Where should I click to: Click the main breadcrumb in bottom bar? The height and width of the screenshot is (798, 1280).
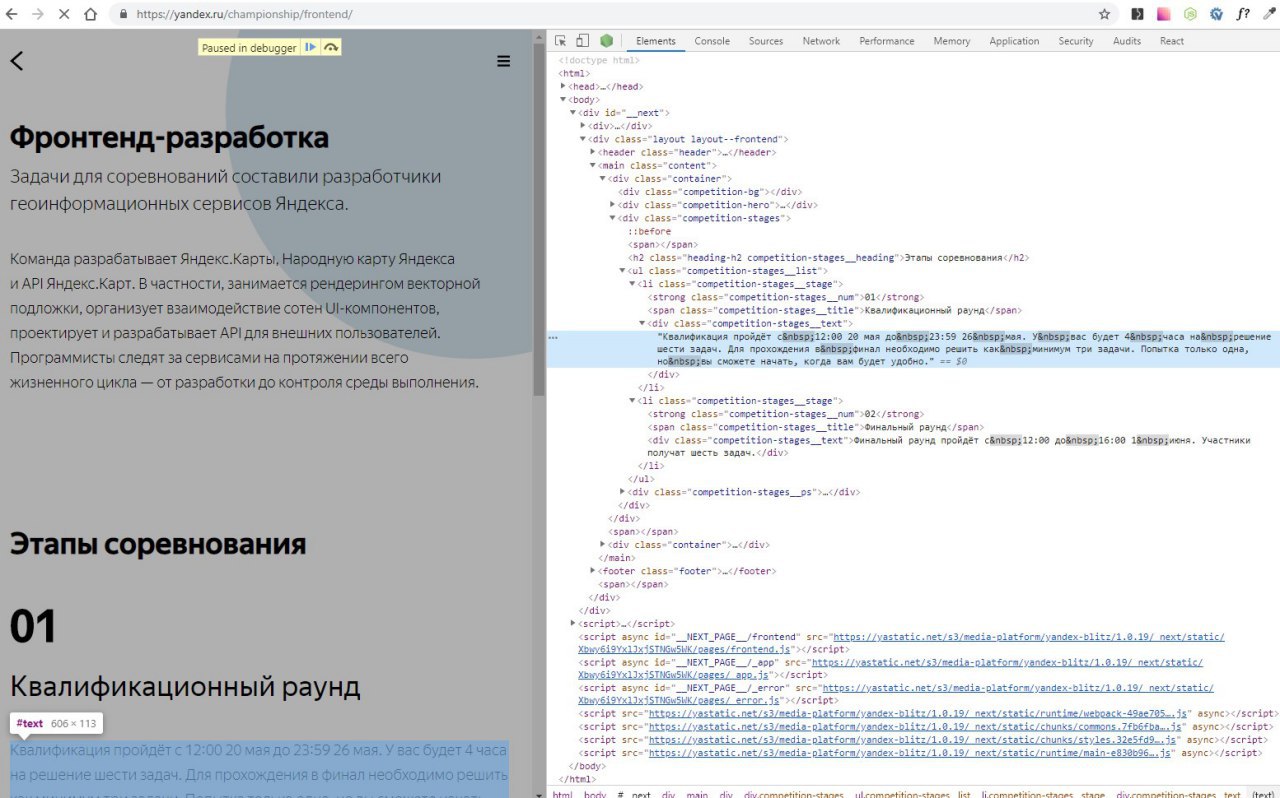(x=696, y=794)
